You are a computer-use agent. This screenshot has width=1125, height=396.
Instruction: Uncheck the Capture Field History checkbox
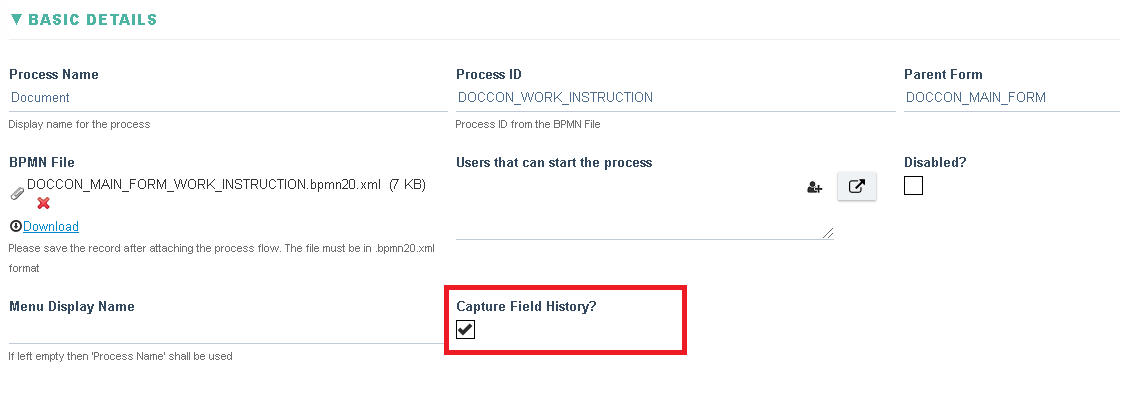(466, 329)
